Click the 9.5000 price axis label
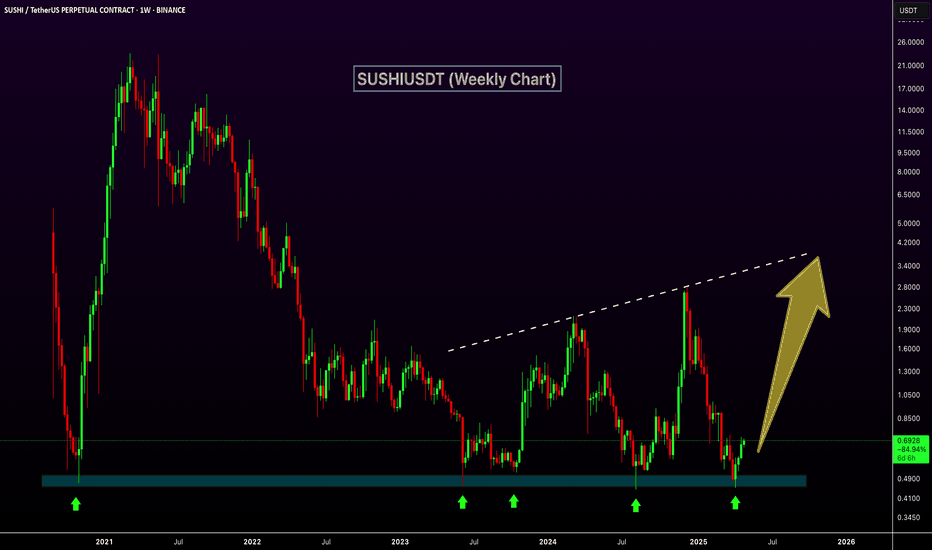932x550 pixels. (x=909, y=153)
